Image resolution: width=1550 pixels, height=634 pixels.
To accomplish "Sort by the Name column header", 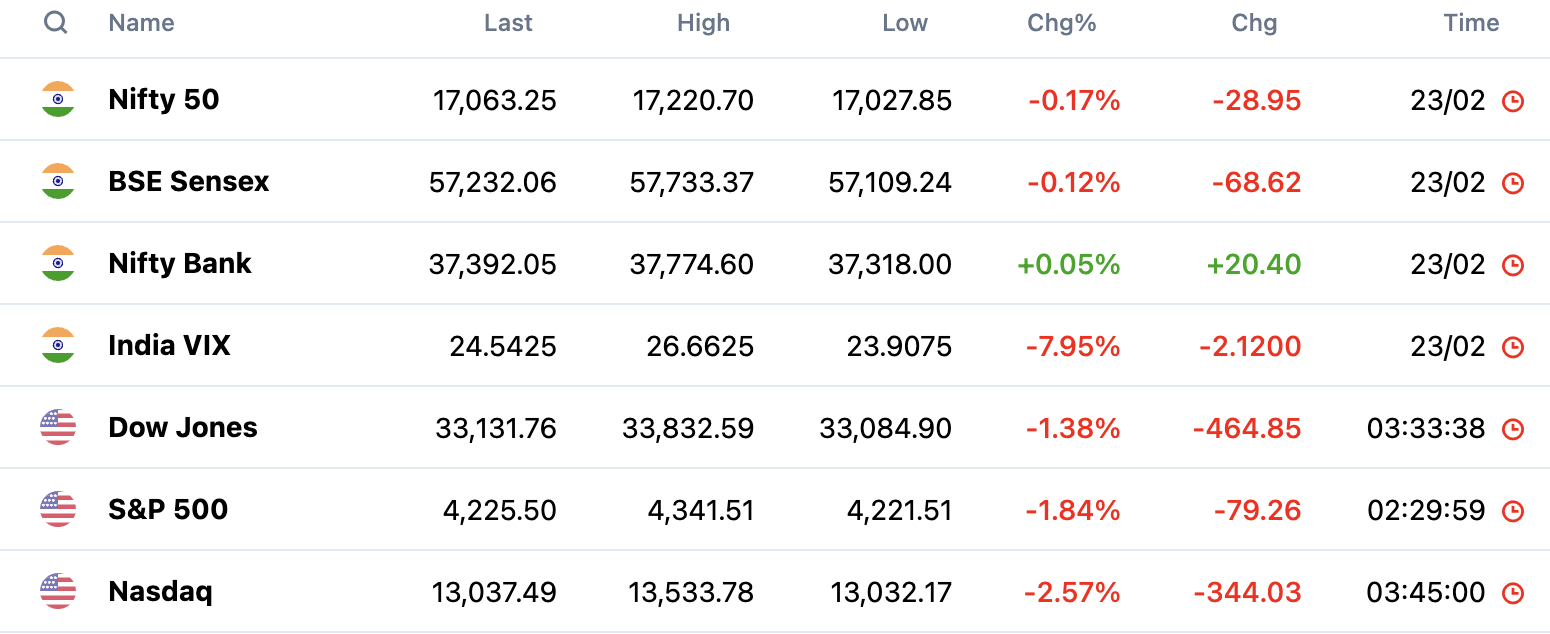I will click(x=141, y=23).
